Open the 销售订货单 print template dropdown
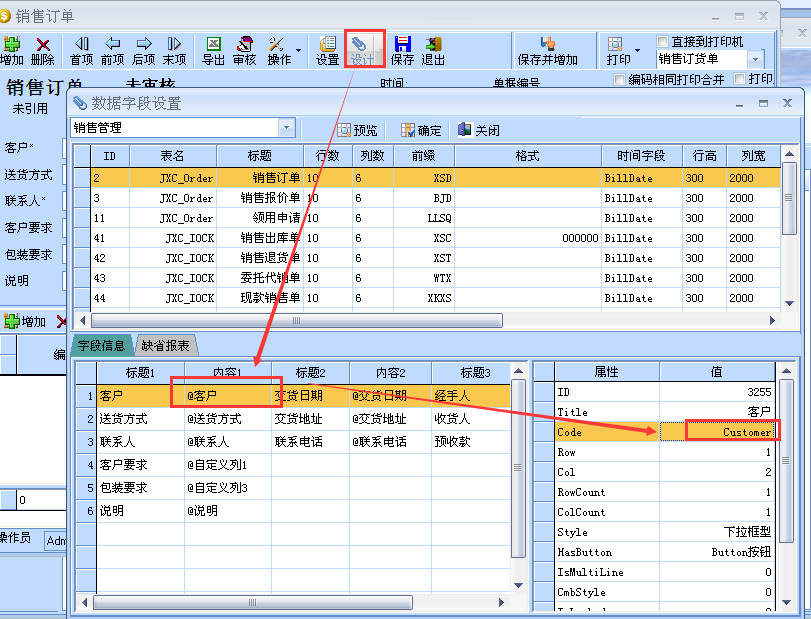Viewport: 811px width, 619px height. tap(755, 59)
